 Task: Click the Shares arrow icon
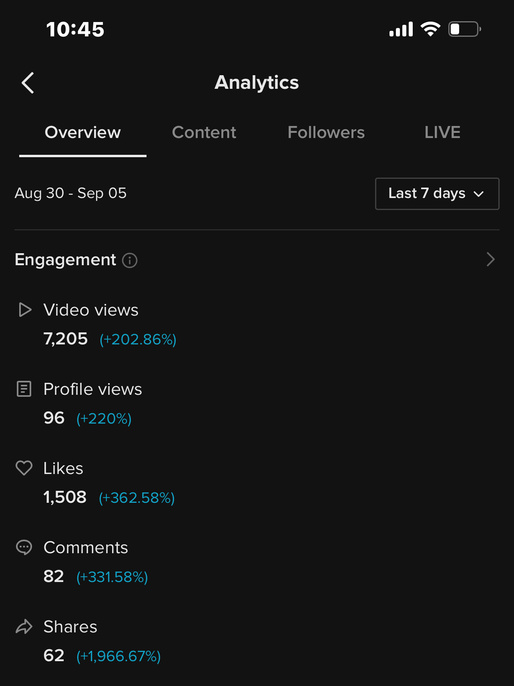coord(24,626)
